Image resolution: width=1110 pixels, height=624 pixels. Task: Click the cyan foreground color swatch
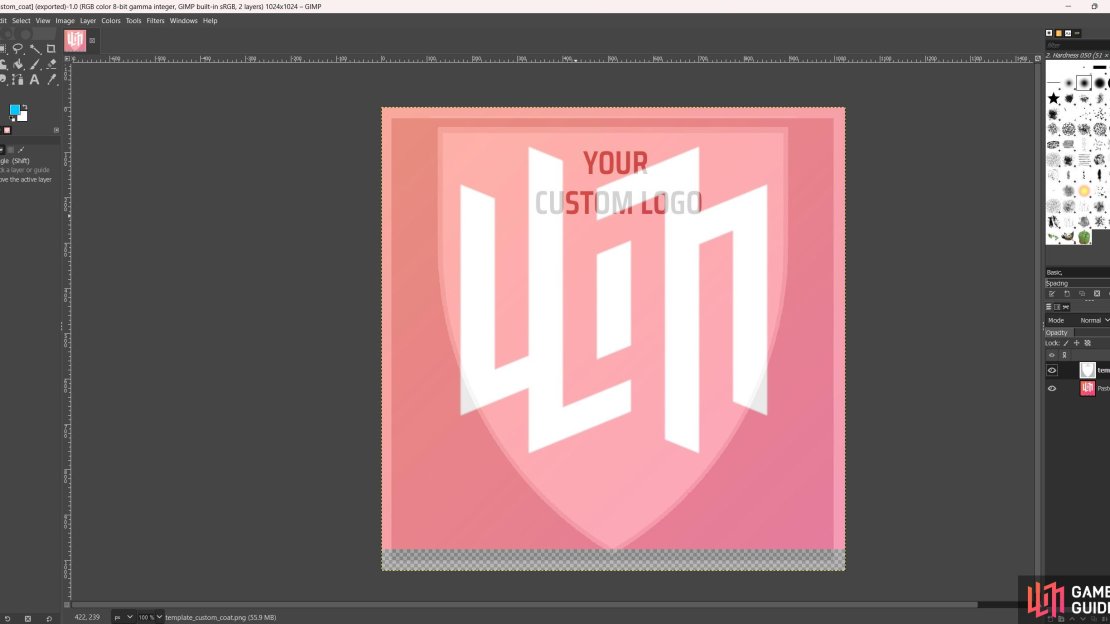(x=14, y=110)
